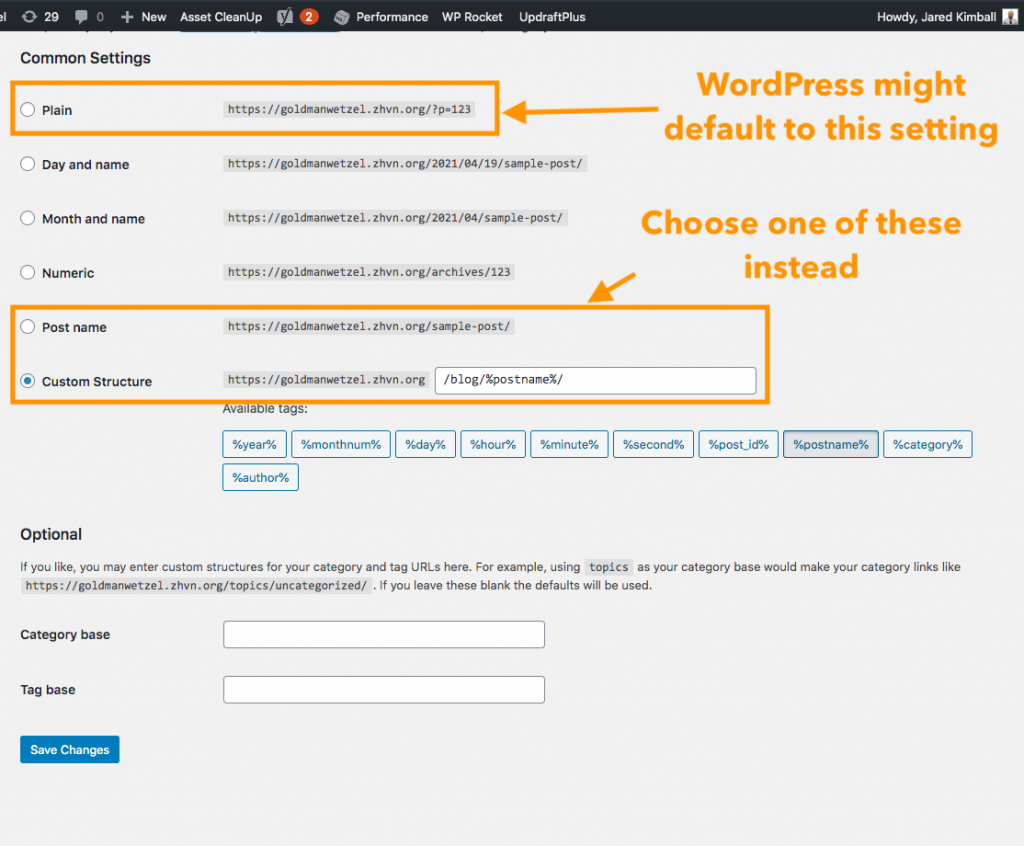Click the 'topics' code sample text
Image resolution: width=1024 pixels, height=846 pixels.
(x=609, y=567)
